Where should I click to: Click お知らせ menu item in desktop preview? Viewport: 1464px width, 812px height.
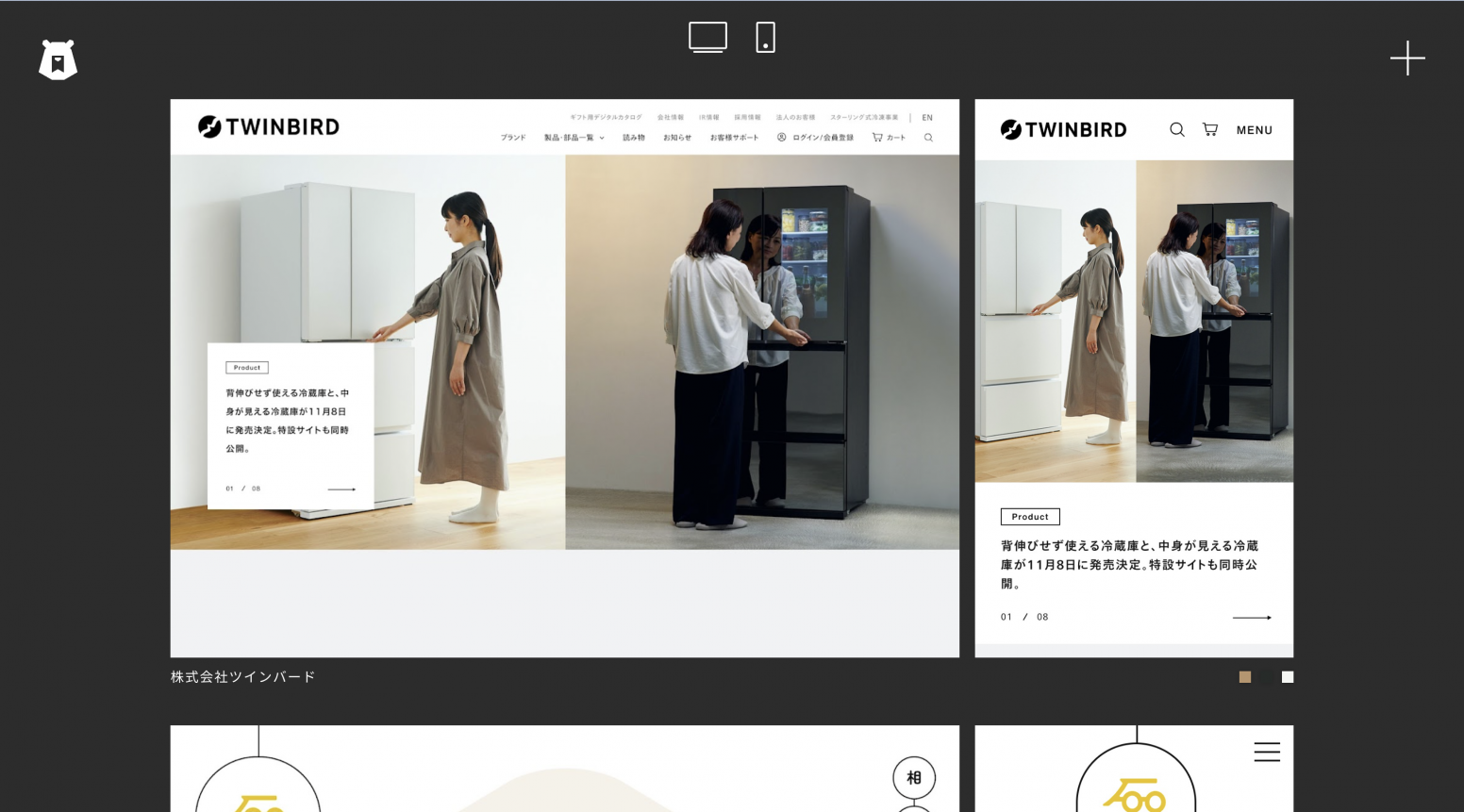point(677,138)
